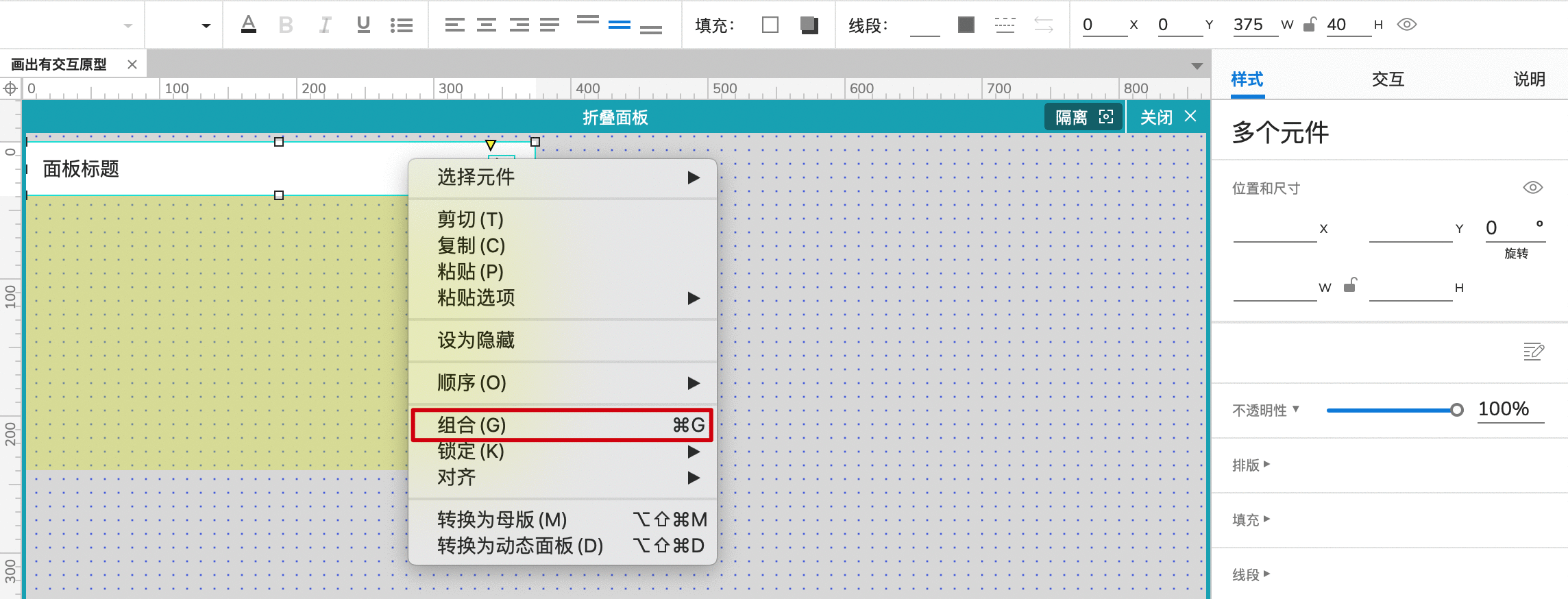The width and height of the screenshot is (1568, 599).
Task: Click the X field in style panel
Action: point(1275,230)
